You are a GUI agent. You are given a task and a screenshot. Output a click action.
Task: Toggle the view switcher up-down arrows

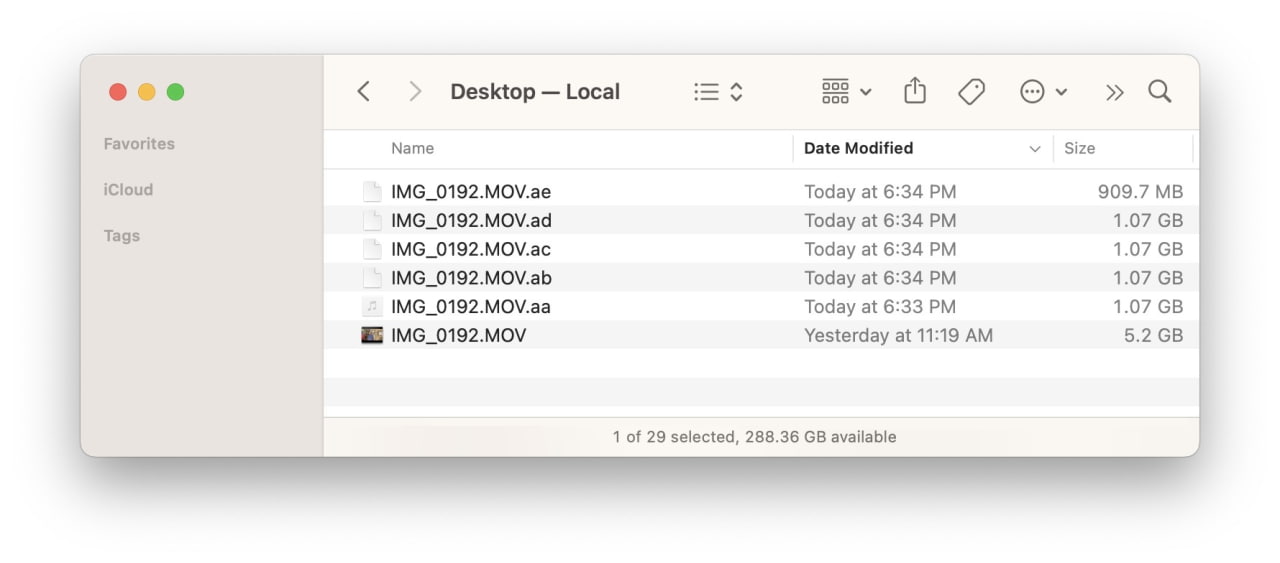(x=737, y=92)
